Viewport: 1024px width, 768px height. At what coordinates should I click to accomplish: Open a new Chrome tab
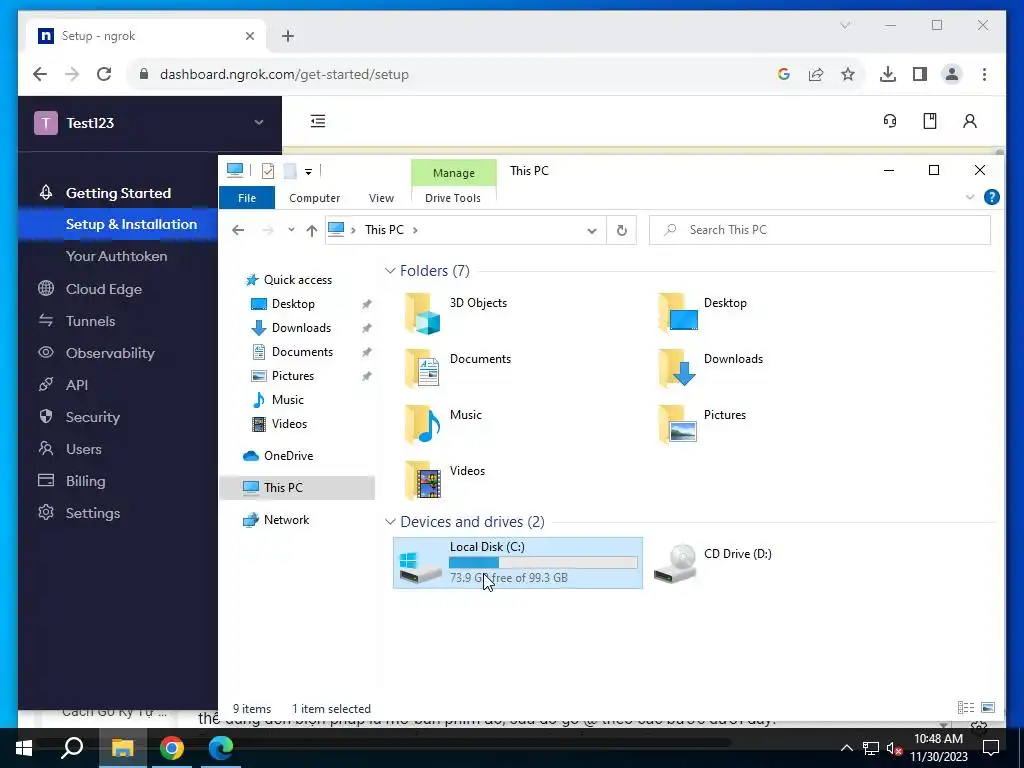(288, 36)
